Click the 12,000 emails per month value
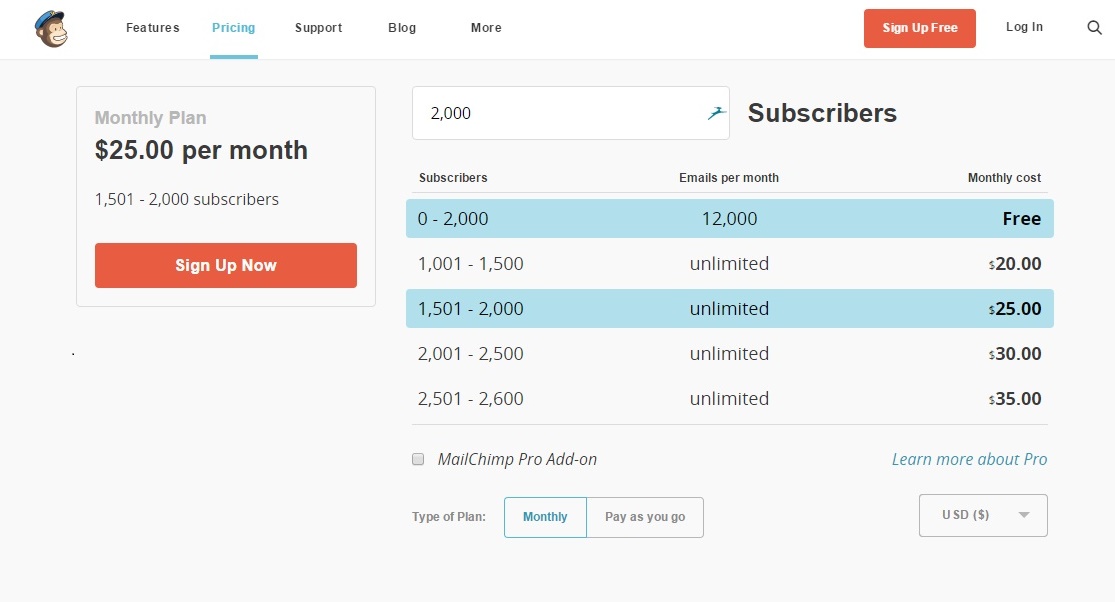Image resolution: width=1115 pixels, height=602 pixels. pos(729,218)
